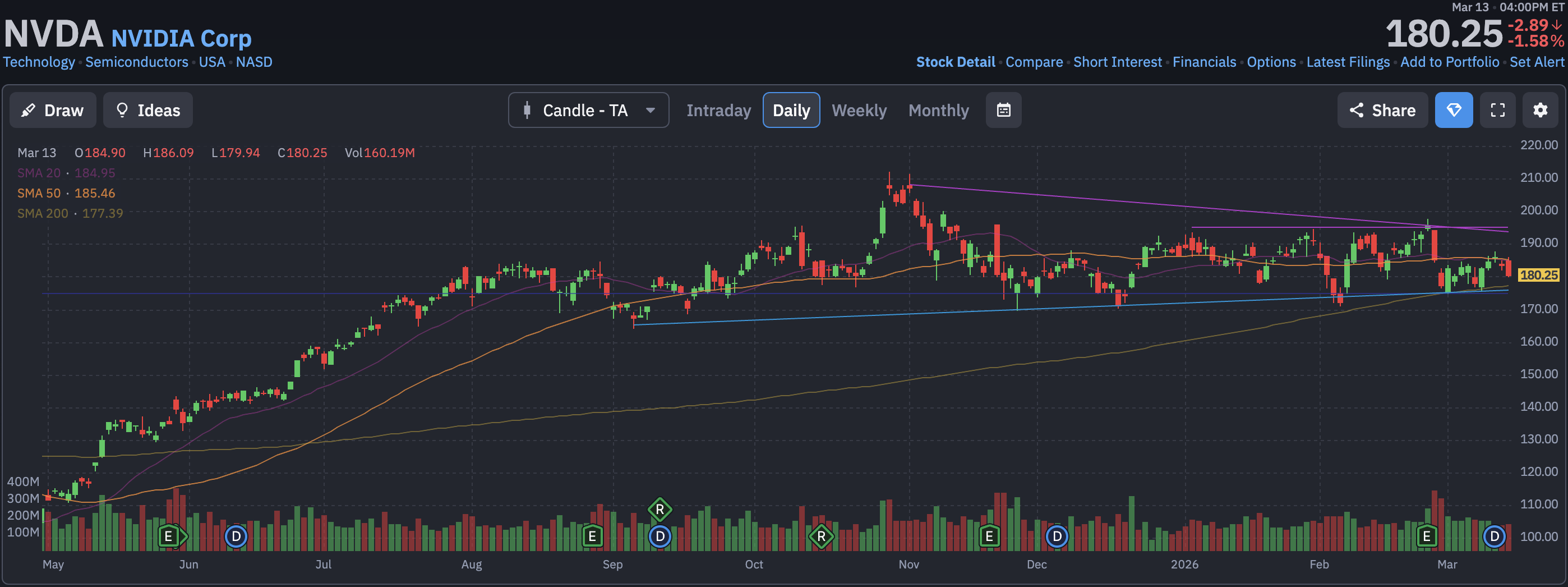1568x587 pixels.
Task: Click the 200.00 price axis label
Action: pos(1539,210)
